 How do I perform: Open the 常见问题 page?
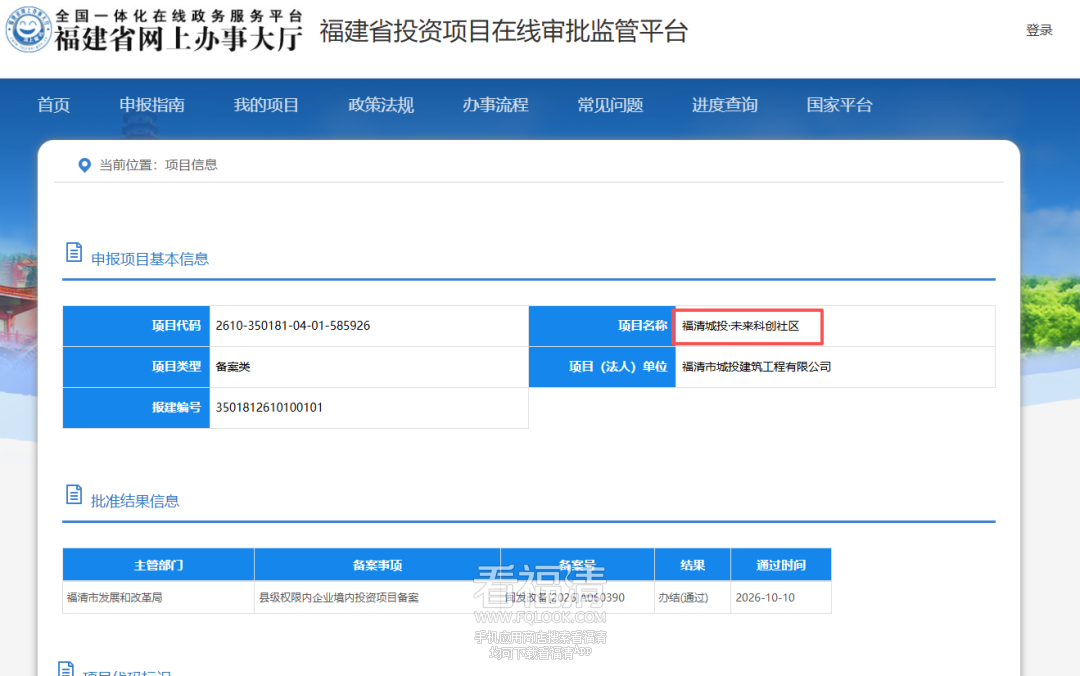[x=610, y=105]
